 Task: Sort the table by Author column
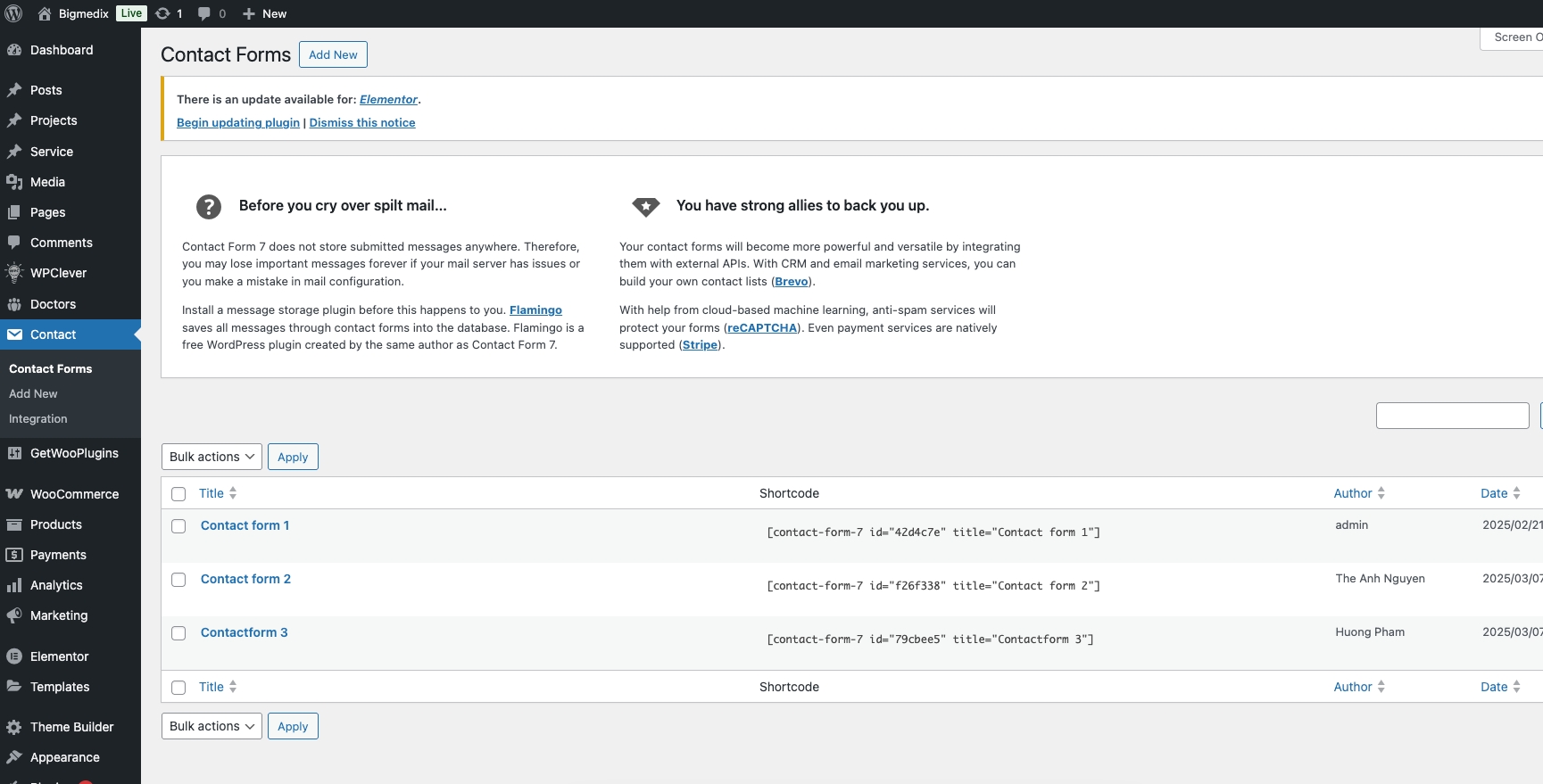(x=1353, y=493)
